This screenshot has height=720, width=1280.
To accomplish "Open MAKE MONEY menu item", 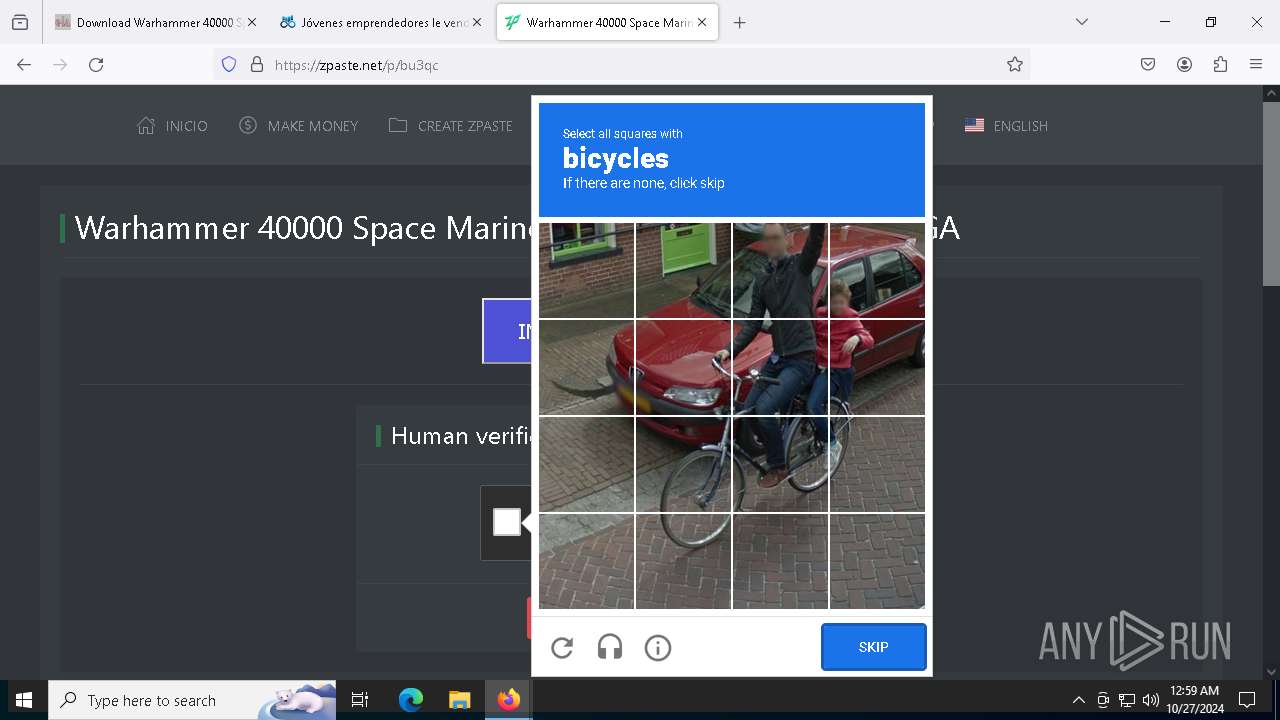I will [x=298, y=126].
